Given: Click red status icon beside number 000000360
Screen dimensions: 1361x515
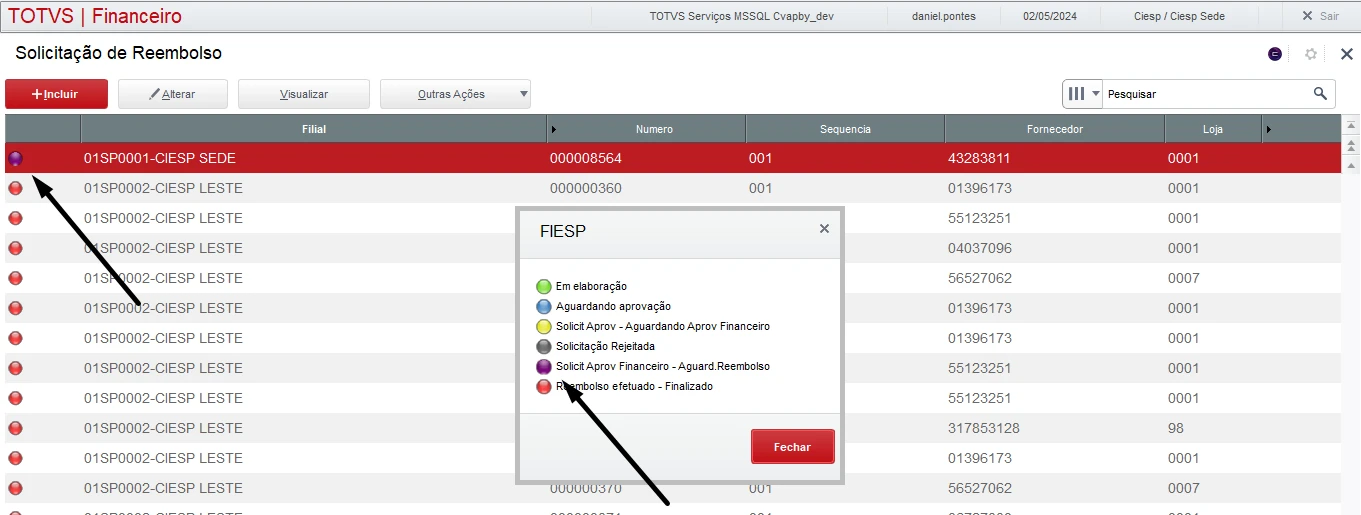Looking at the screenshot, I should (16, 188).
